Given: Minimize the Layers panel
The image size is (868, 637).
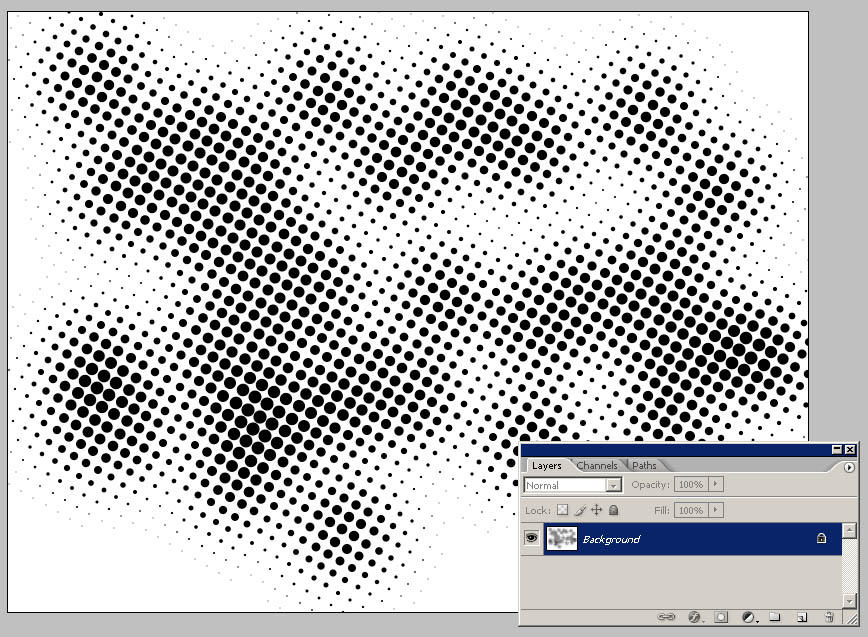Looking at the screenshot, I should click(x=837, y=449).
